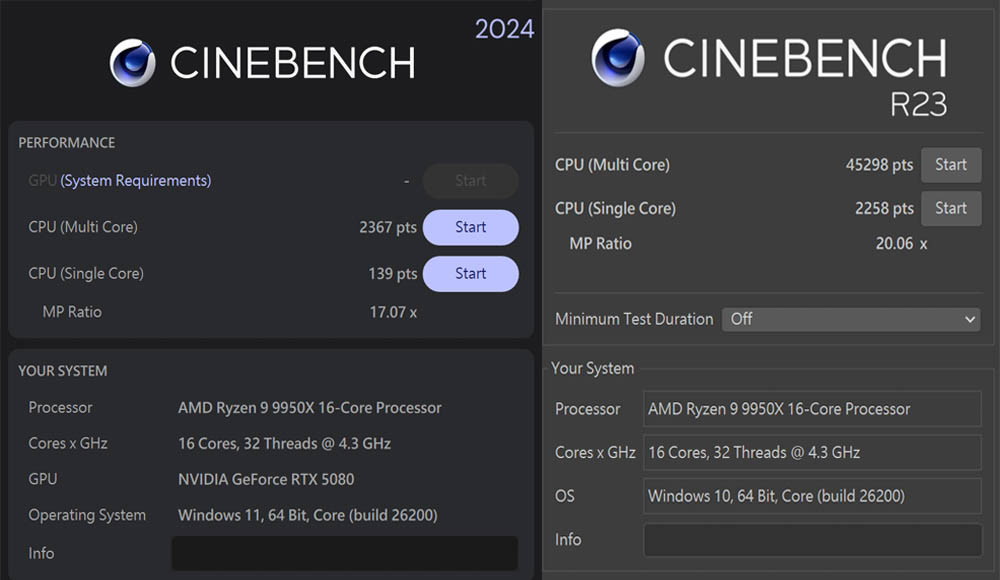Viewport: 1000px width, 580px height.
Task: Click the Info text field in Cinebench 2024
Action: [344, 553]
